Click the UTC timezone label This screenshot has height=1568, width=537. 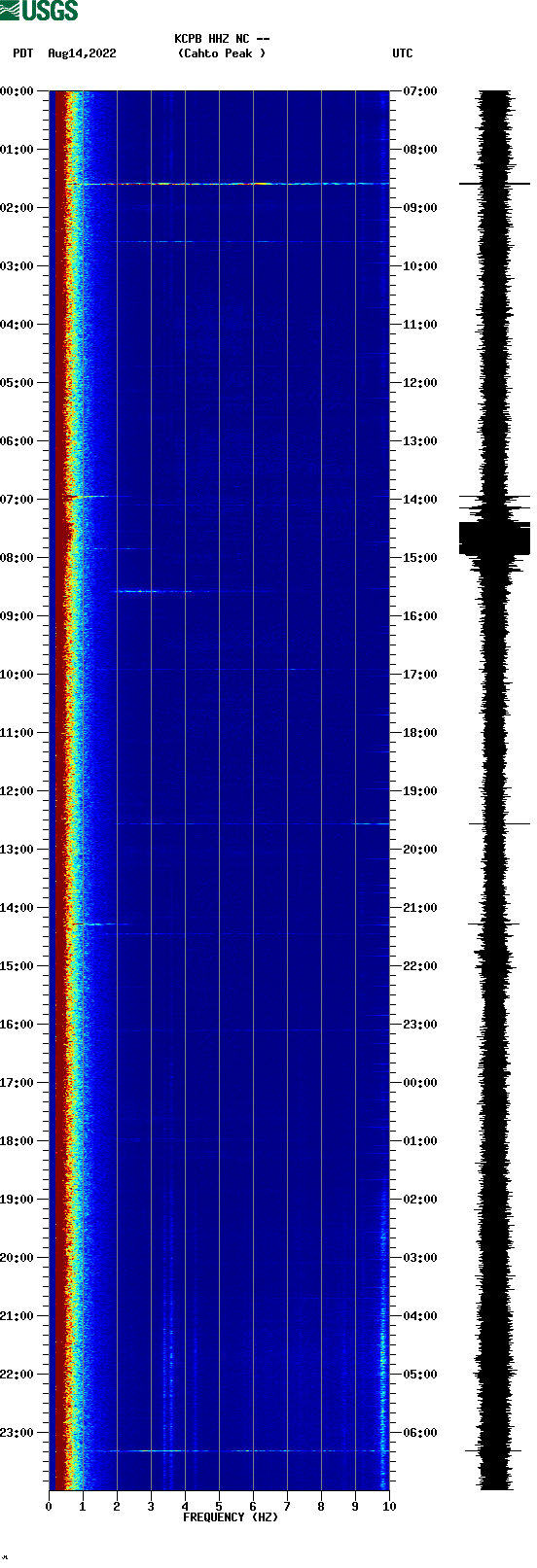point(403,53)
